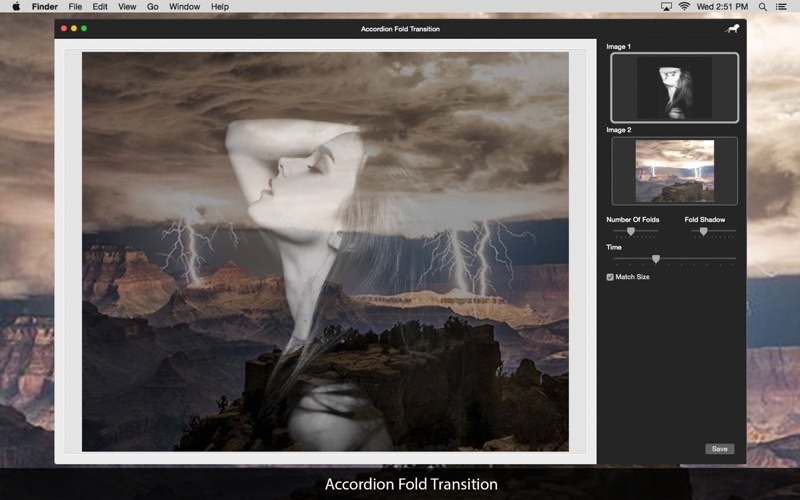This screenshot has height=500, width=800.
Task: Click the Save button
Action: [719, 449]
